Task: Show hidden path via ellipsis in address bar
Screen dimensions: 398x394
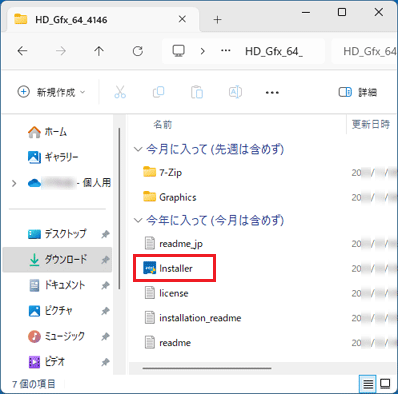Action: pyautogui.click(x=226, y=51)
